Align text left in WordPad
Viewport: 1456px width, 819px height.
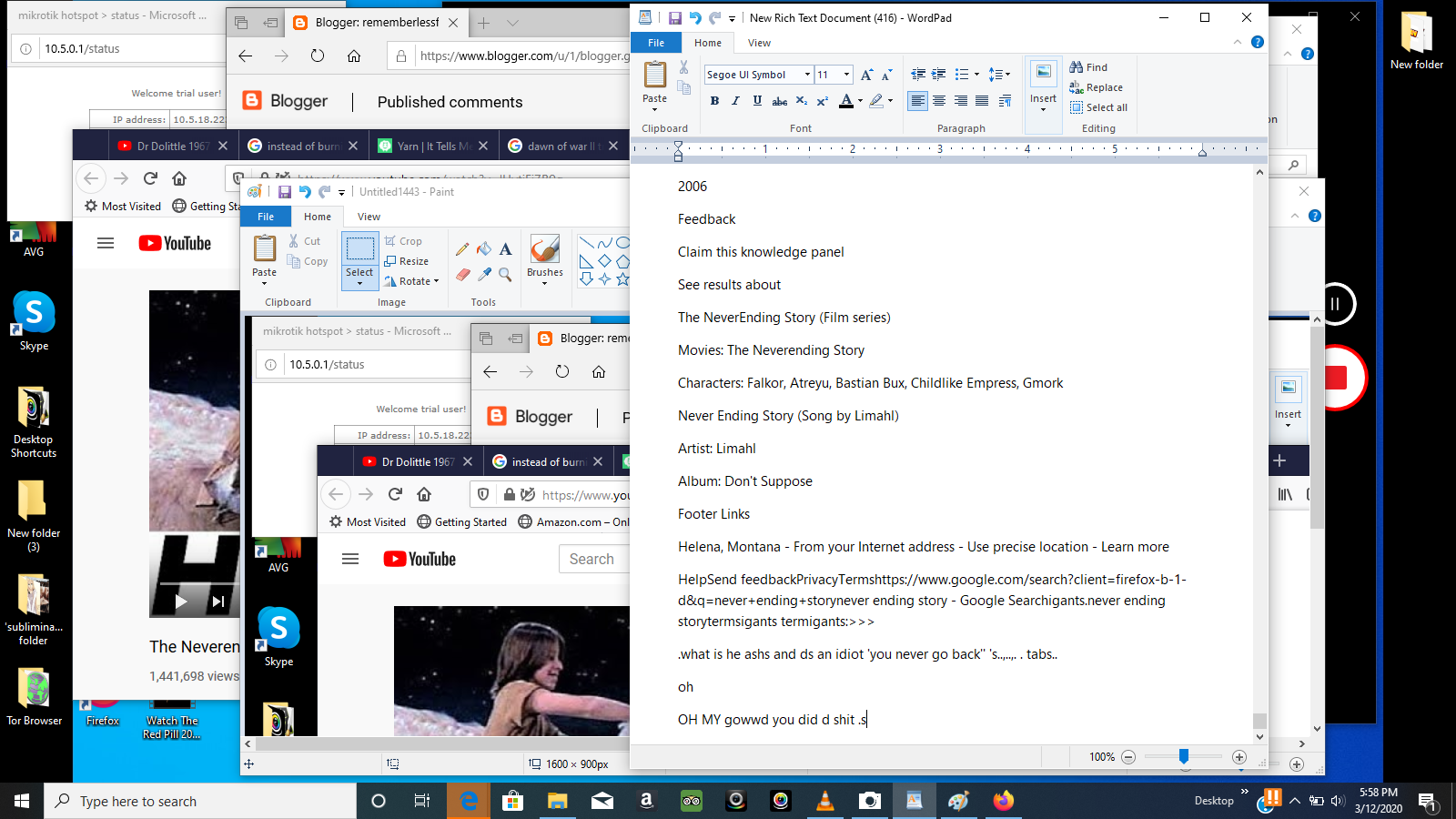point(918,101)
